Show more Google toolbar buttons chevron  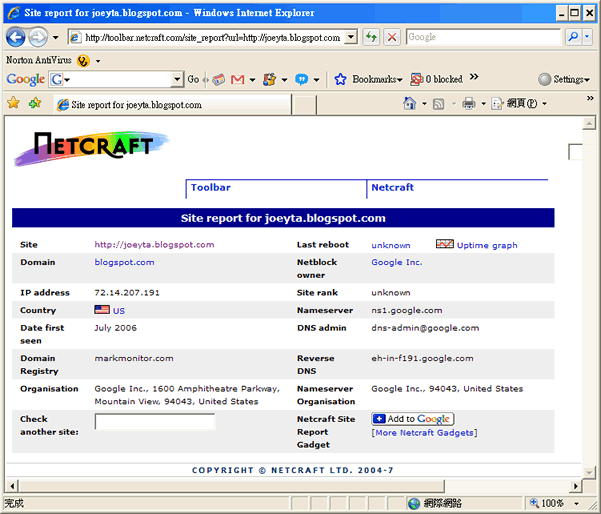click(x=474, y=77)
